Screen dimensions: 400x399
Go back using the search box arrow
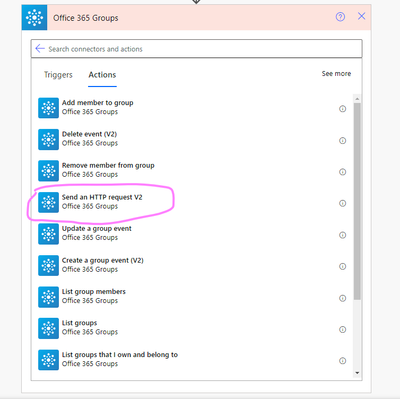click(40, 49)
